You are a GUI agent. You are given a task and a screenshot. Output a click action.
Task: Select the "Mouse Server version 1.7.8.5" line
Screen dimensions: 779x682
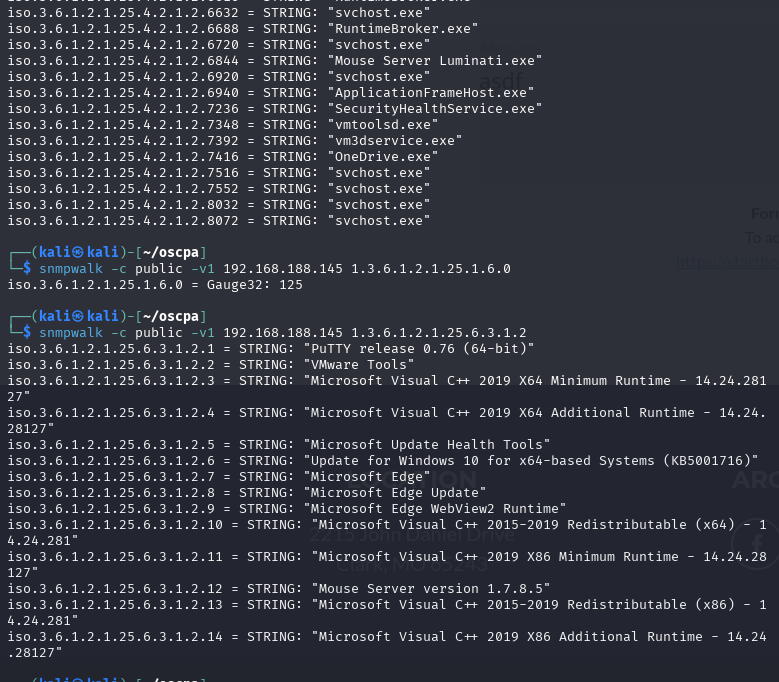coord(279,589)
